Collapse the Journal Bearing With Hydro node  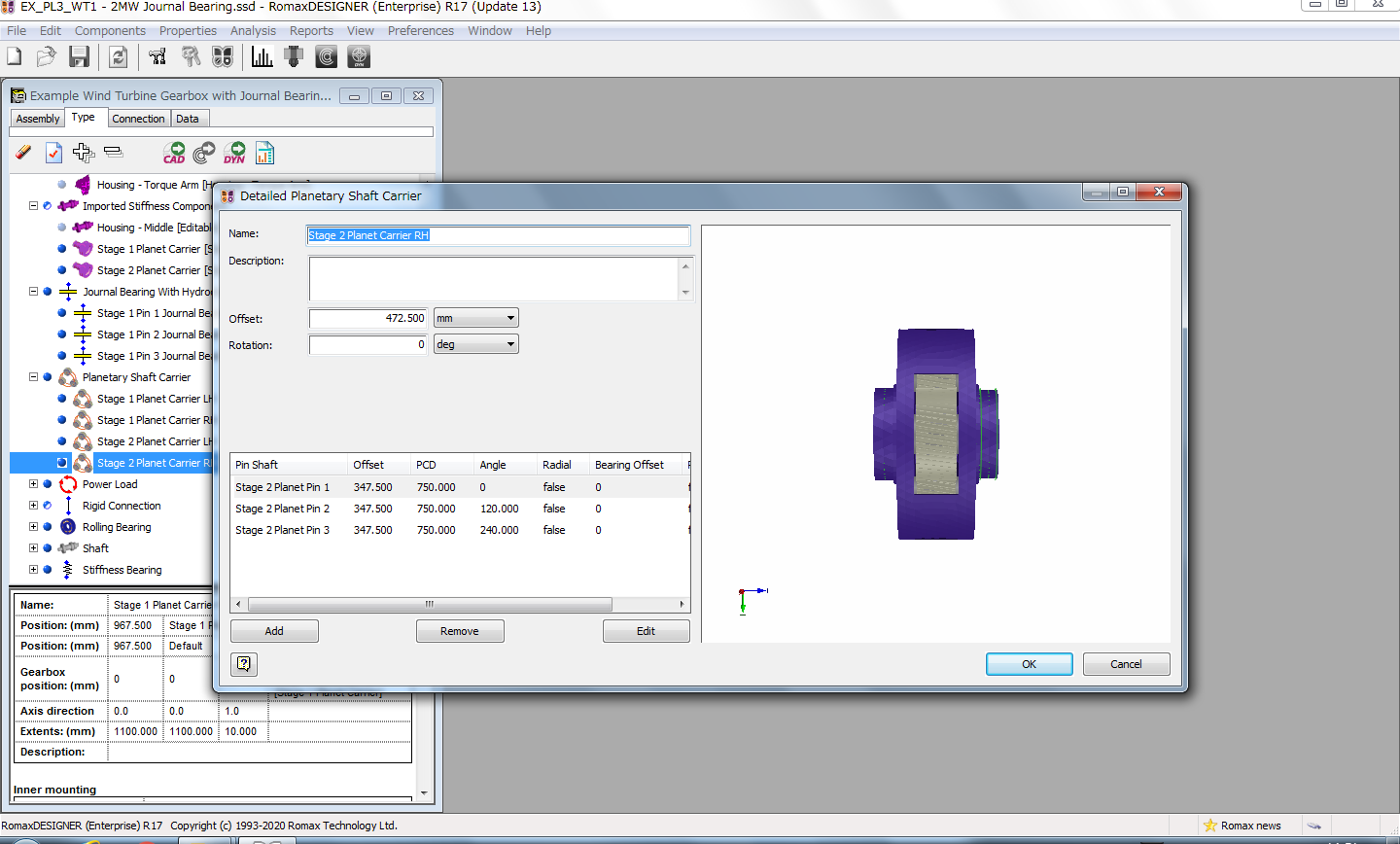[x=33, y=292]
